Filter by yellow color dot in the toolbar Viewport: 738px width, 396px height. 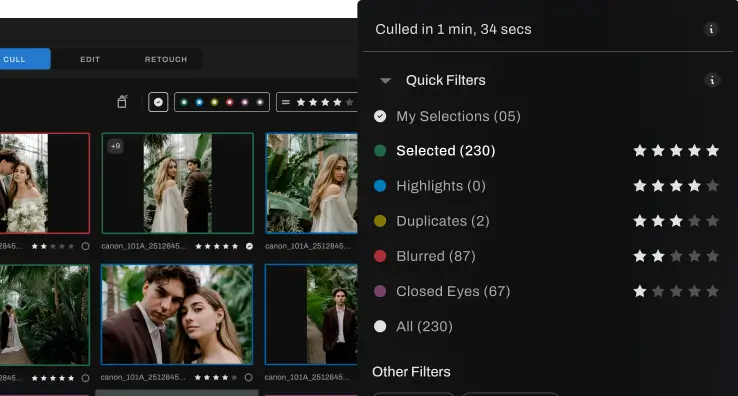coord(214,102)
